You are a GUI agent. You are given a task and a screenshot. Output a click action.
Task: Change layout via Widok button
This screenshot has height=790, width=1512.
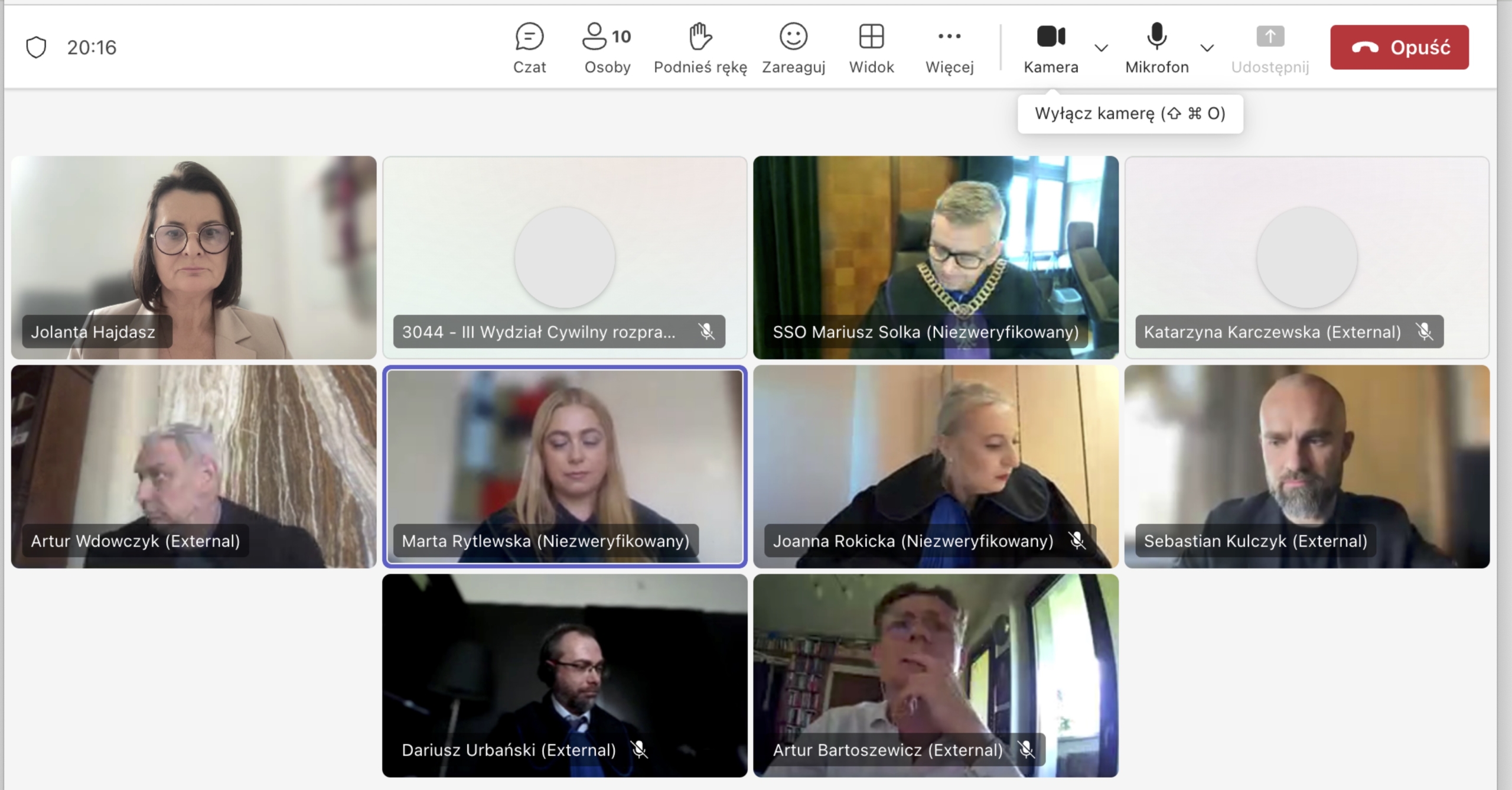coord(871,48)
